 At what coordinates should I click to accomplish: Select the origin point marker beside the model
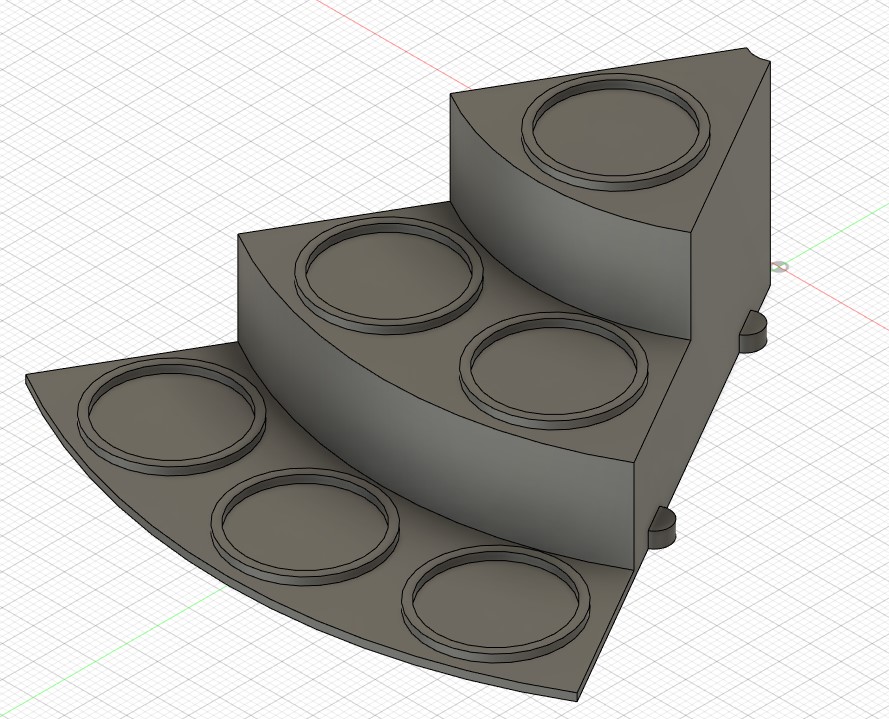coord(781,266)
